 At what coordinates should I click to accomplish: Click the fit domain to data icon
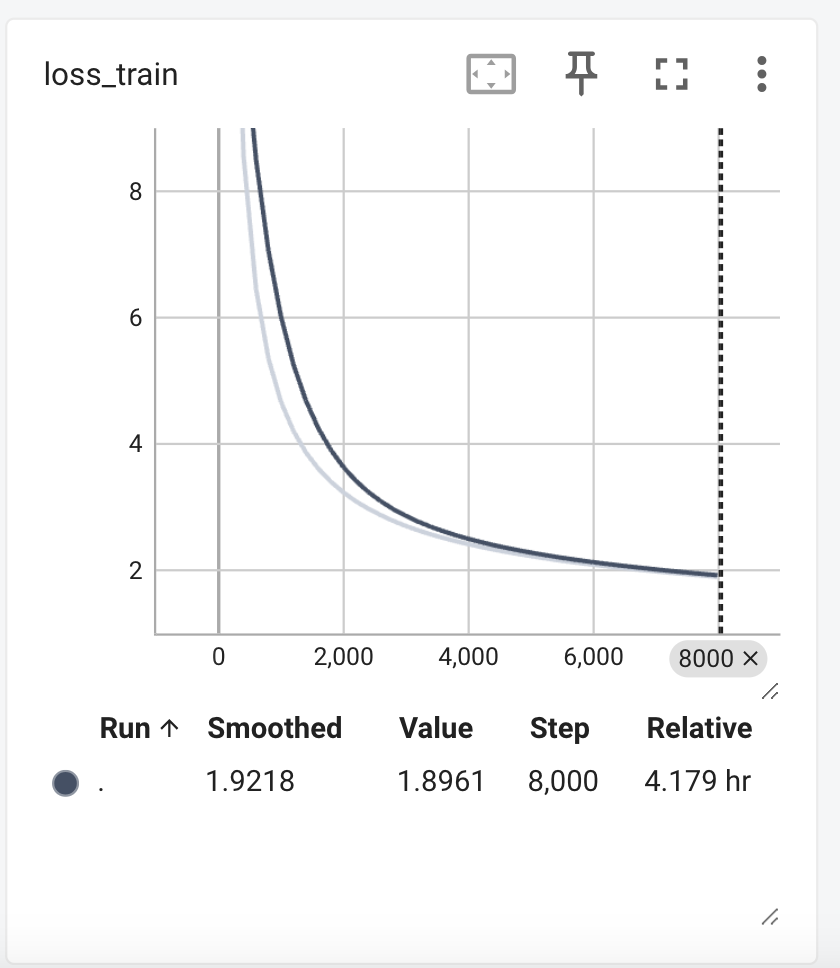(x=491, y=75)
